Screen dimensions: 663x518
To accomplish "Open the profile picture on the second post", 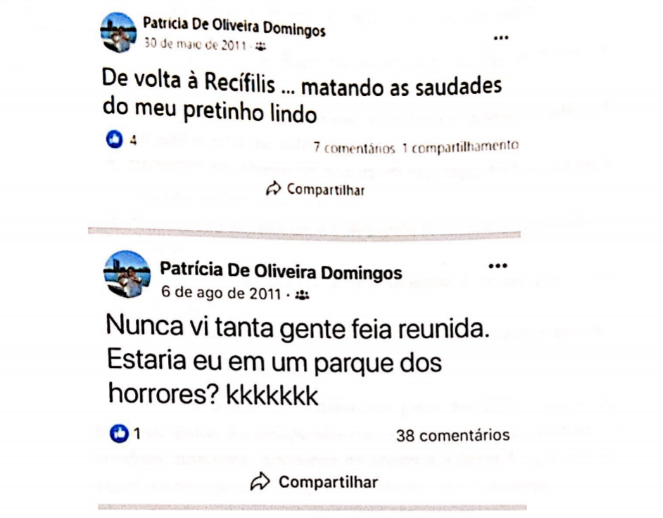I will (127, 274).
